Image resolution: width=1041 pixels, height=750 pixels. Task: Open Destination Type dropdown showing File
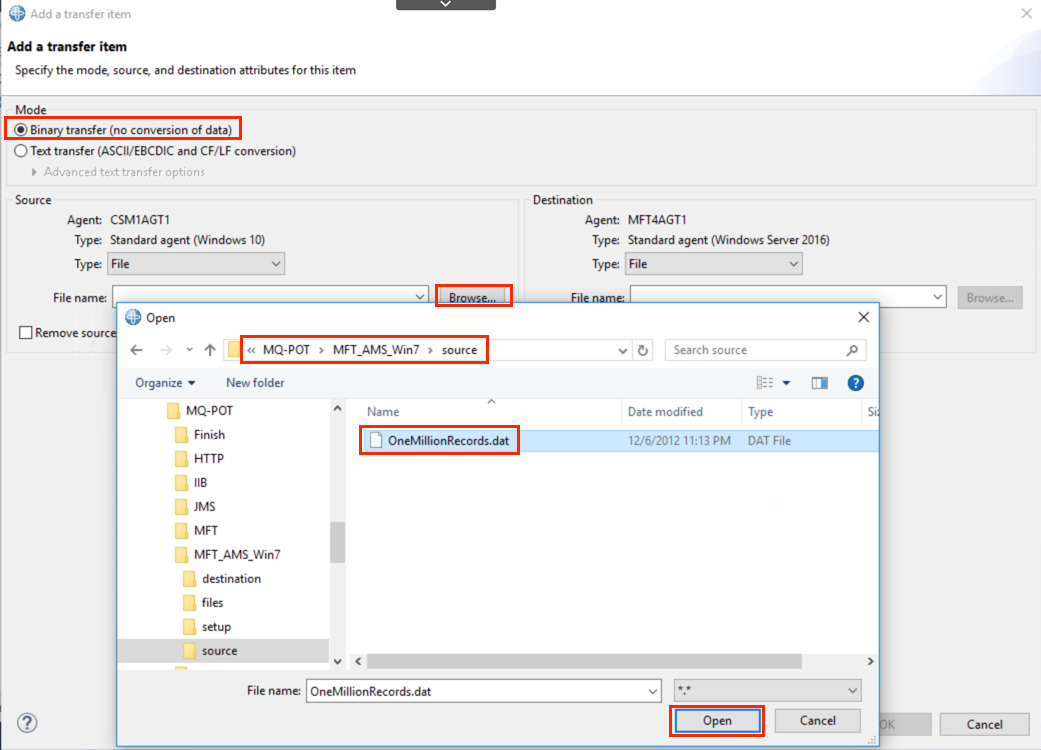[713, 263]
